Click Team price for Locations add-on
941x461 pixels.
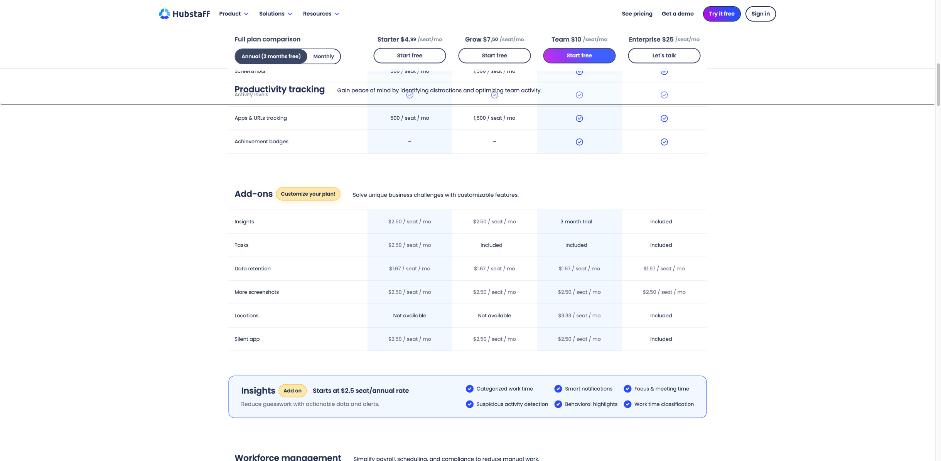point(579,315)
